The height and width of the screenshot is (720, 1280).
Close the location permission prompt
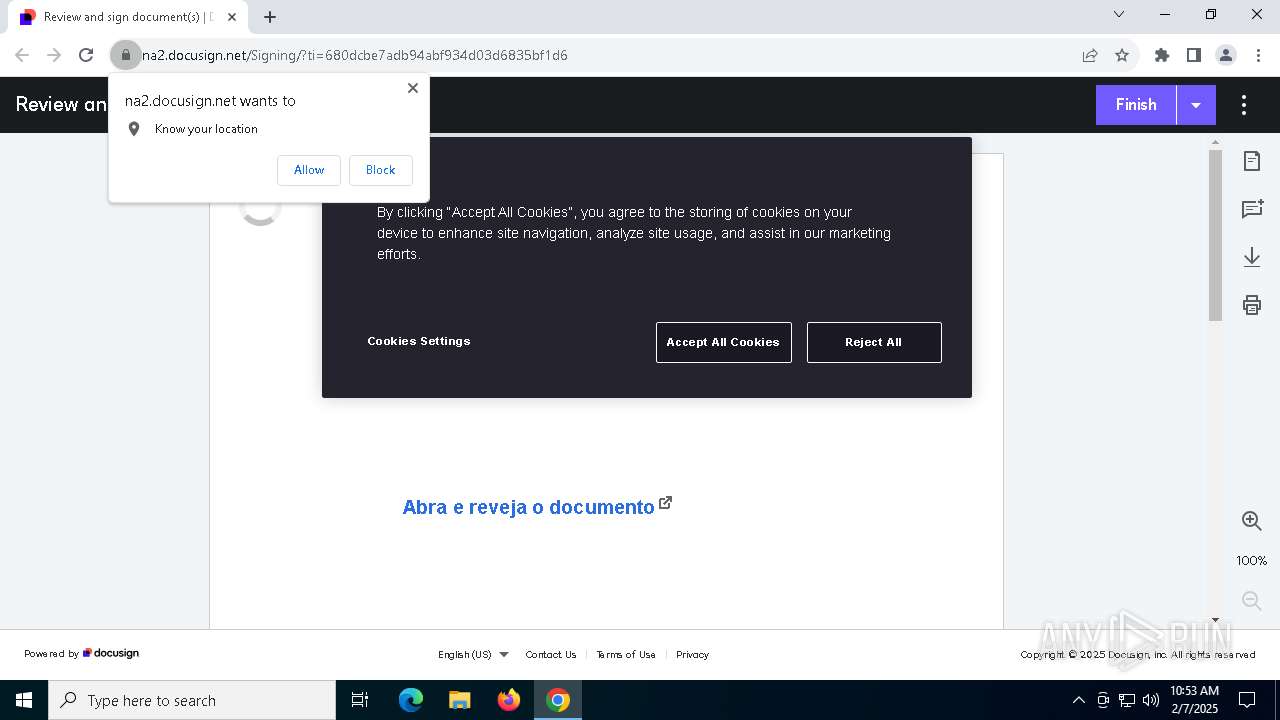click(413, 88)
